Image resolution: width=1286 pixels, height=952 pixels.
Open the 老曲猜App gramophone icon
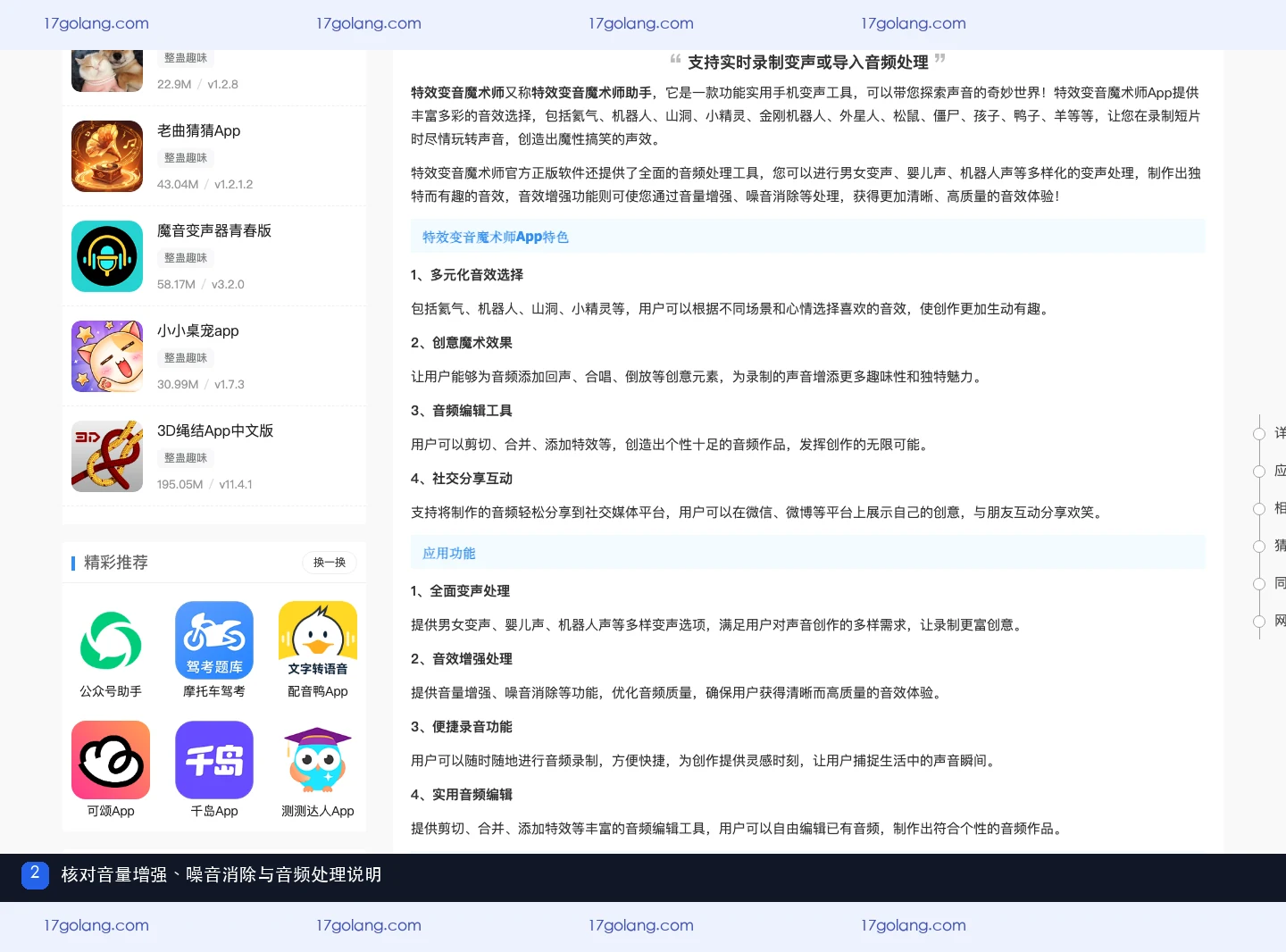(107, 156)
